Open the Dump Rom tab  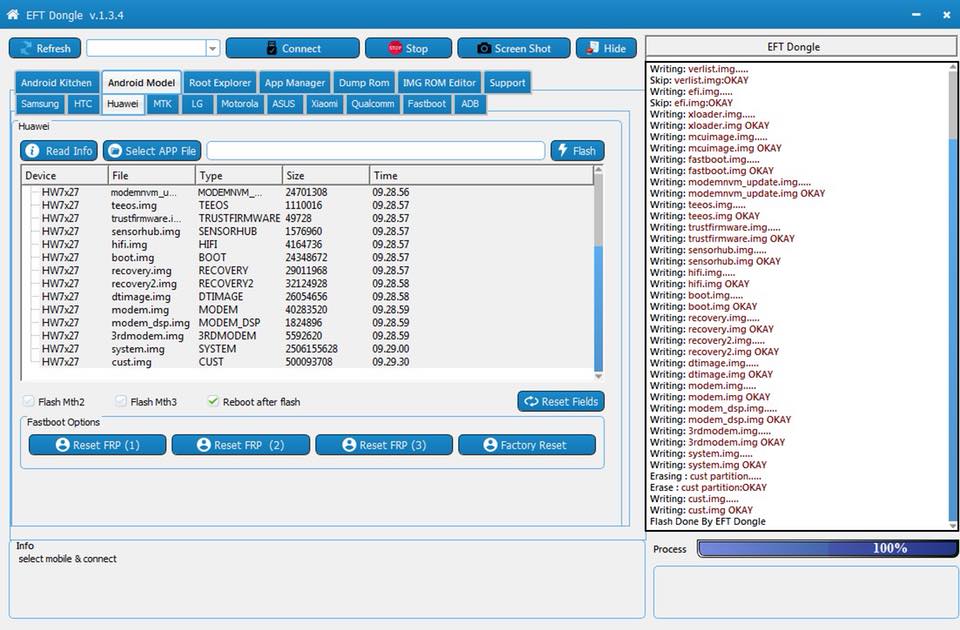pos(364,83)
